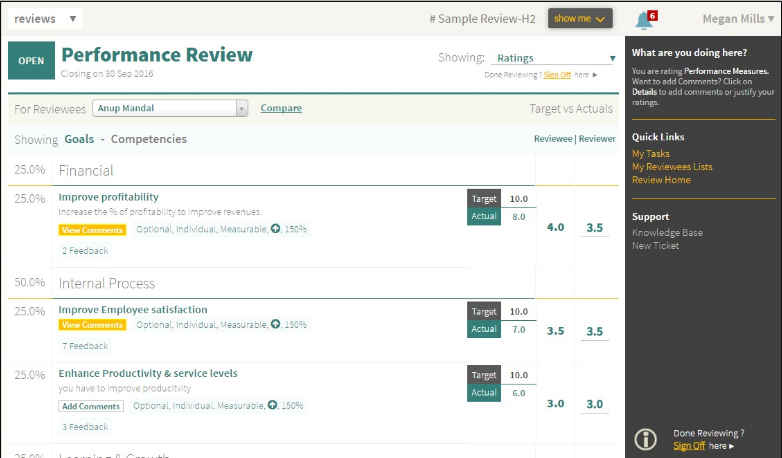The width and height of the screenshot is (782, 458).
Task: Open the Anup Mandal reviewee selector
Action: pyautogui.click(x=170, y=108)
